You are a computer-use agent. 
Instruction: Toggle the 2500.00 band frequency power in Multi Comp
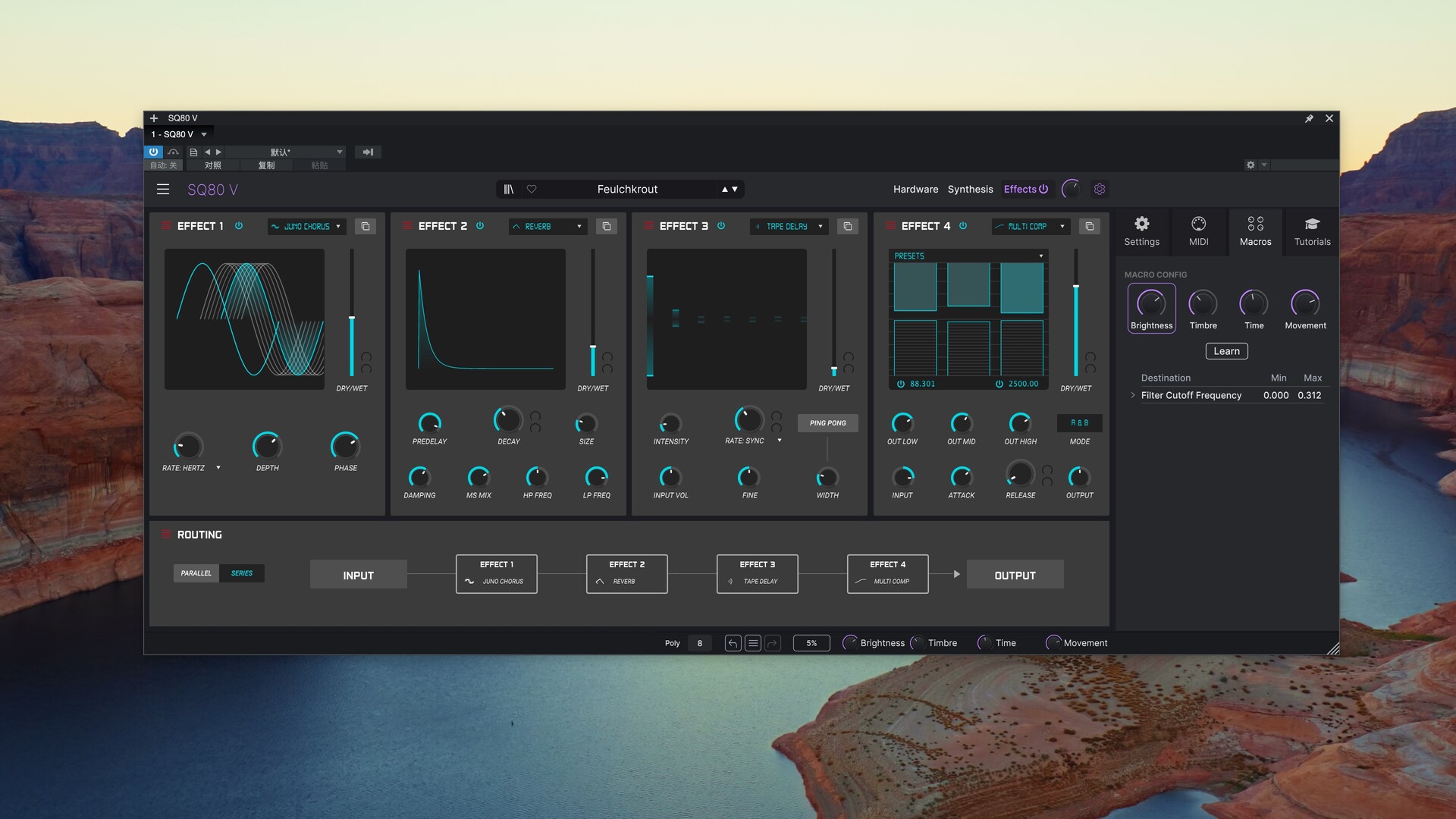(999, 384)
